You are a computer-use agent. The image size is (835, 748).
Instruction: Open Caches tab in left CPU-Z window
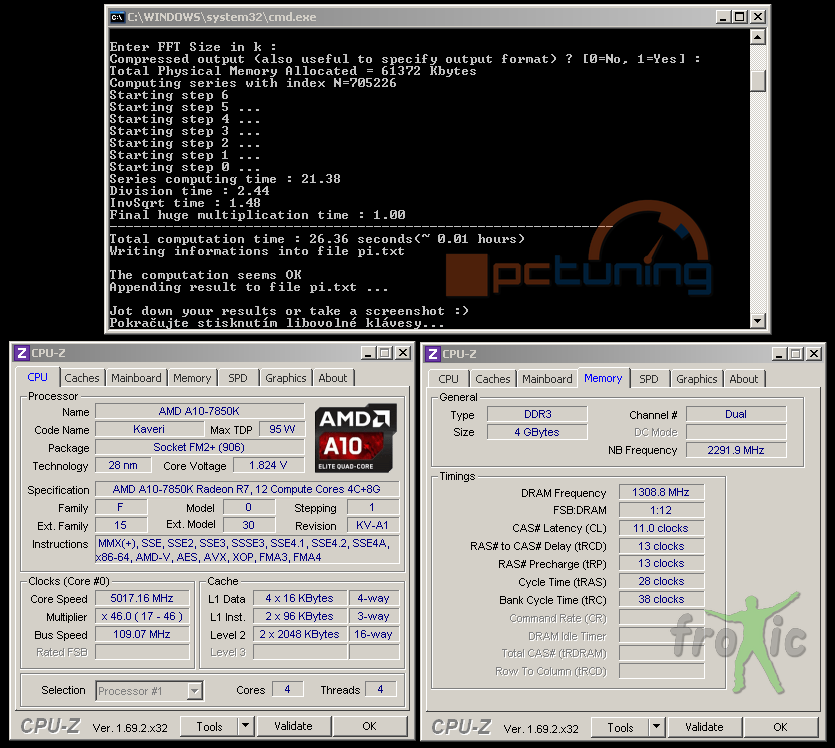pos(82,378)
